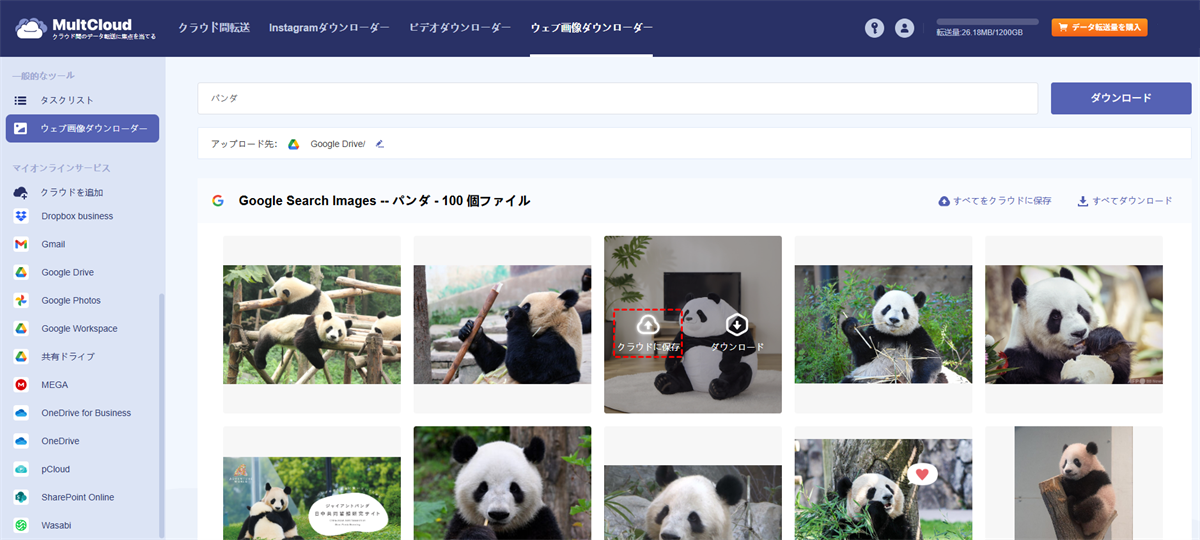Click the ウェブ画像ダウンローダー sidebar image icon
Image resolution: width=1200 pixels, height=540 pixels.
pyautogui.click(x=20, y=128)
